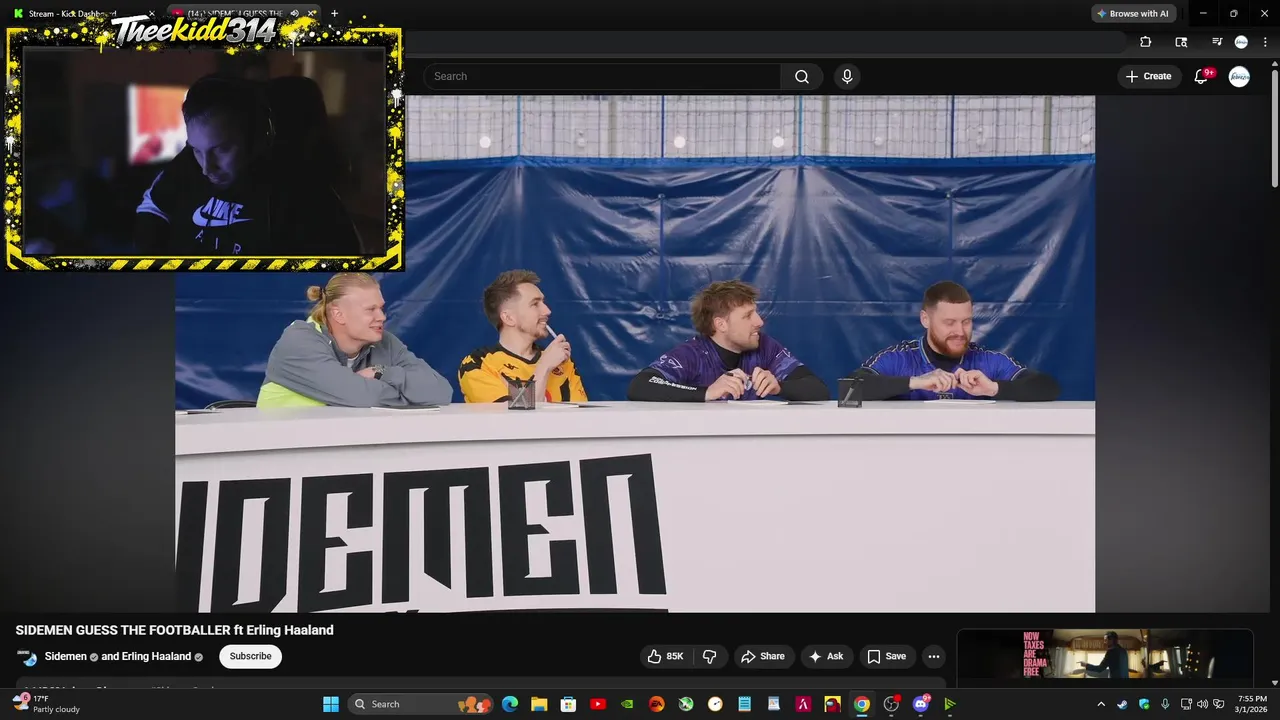1280x720 pixels.
Task: Open the weather widget showing 17°F
Action: (48, 704)
